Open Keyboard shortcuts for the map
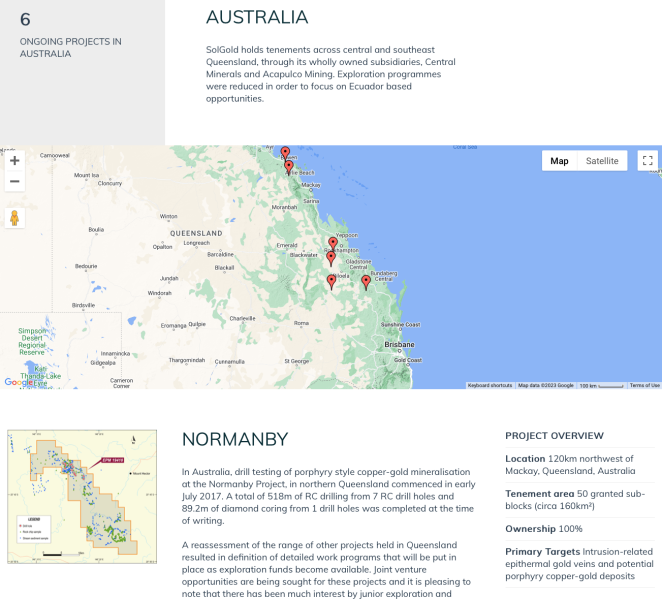The height and width of the screenshot is (600, 662). click(490, 385)
